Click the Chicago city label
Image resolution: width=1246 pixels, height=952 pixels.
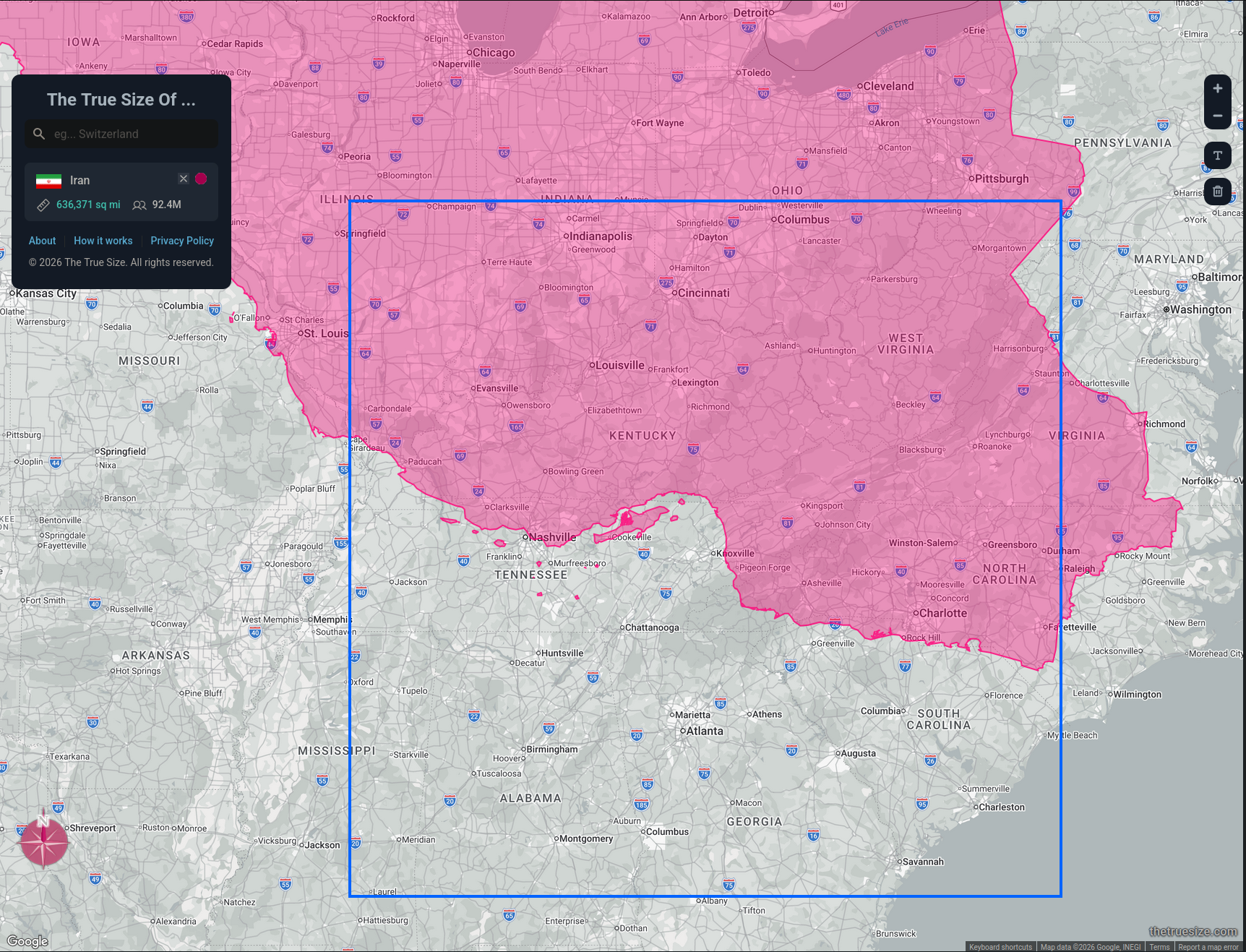[x=494, y=53]
